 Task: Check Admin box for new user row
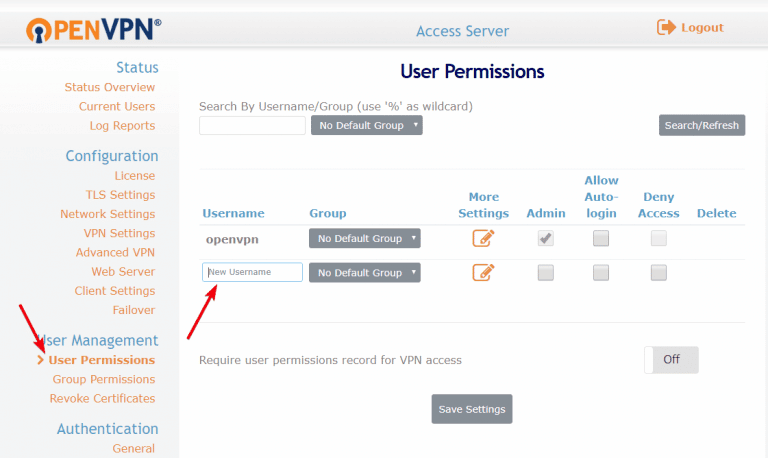coord(546,272)
